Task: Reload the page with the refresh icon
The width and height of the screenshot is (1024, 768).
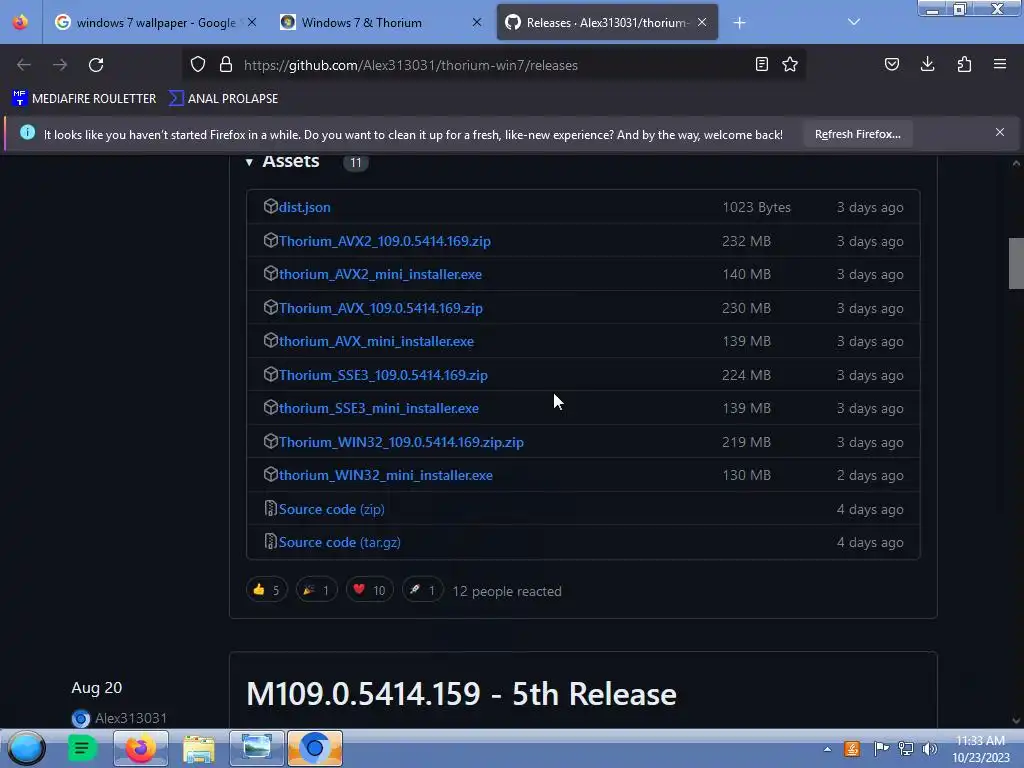Action: click(96, 65)
